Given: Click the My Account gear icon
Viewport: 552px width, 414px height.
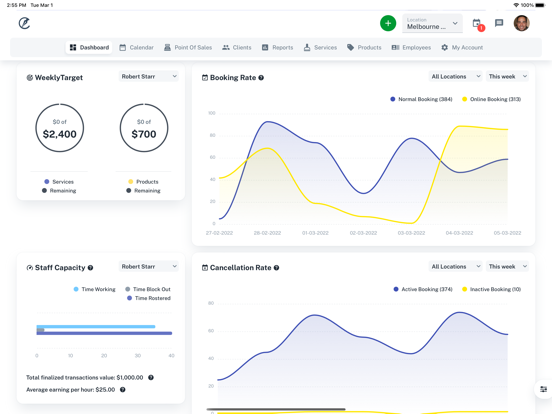Looking at the screenshot, I should point(445,48).
